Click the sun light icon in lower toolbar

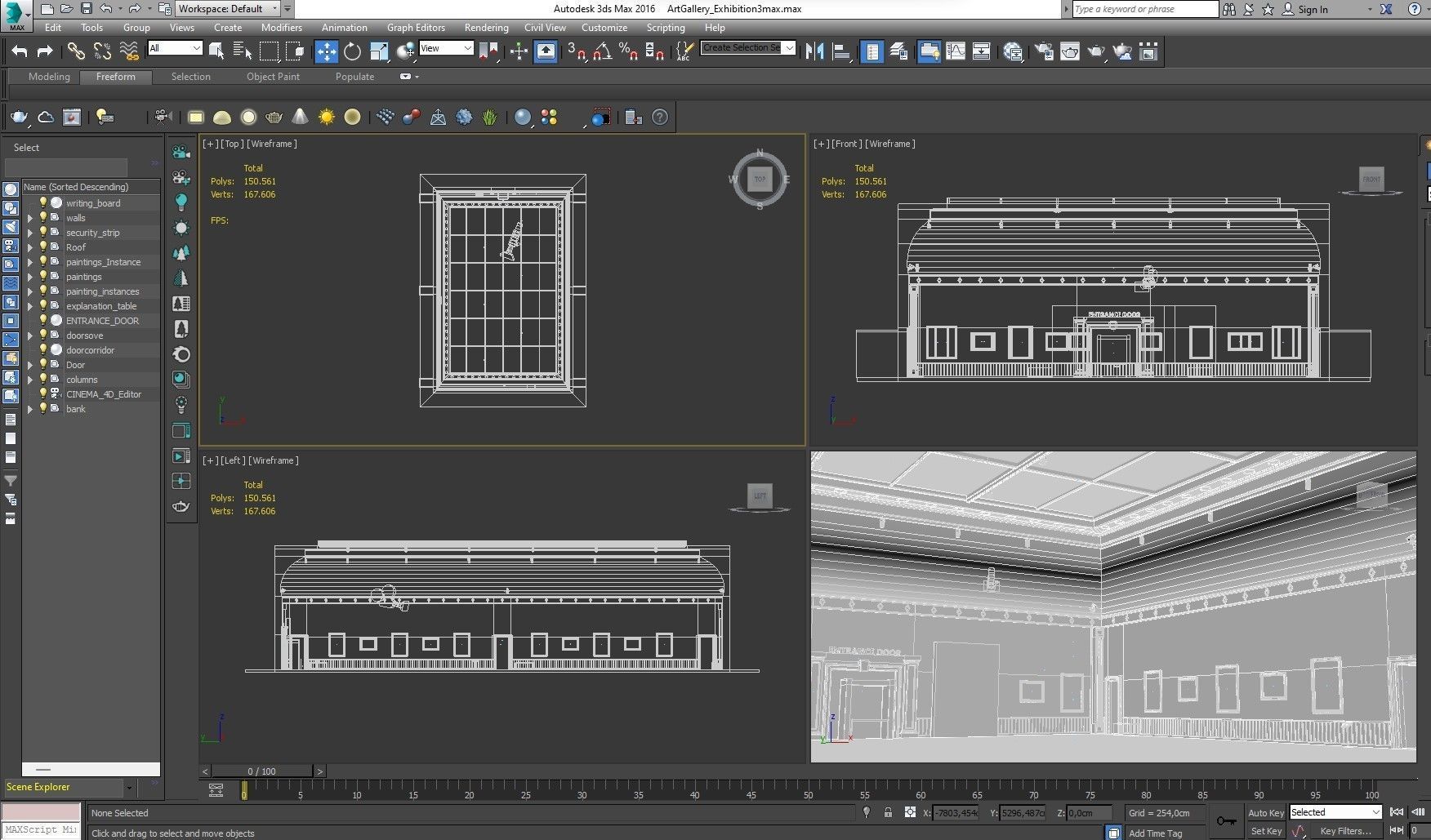click(x=327, y=117)
